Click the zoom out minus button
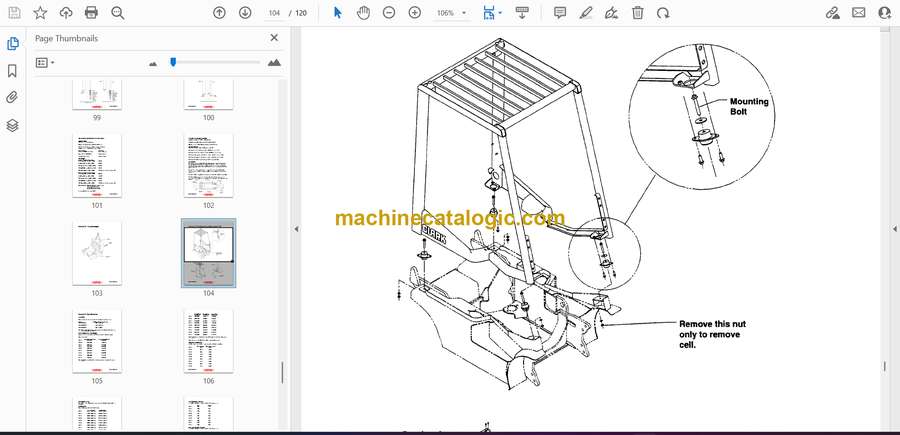 (388, 13)
